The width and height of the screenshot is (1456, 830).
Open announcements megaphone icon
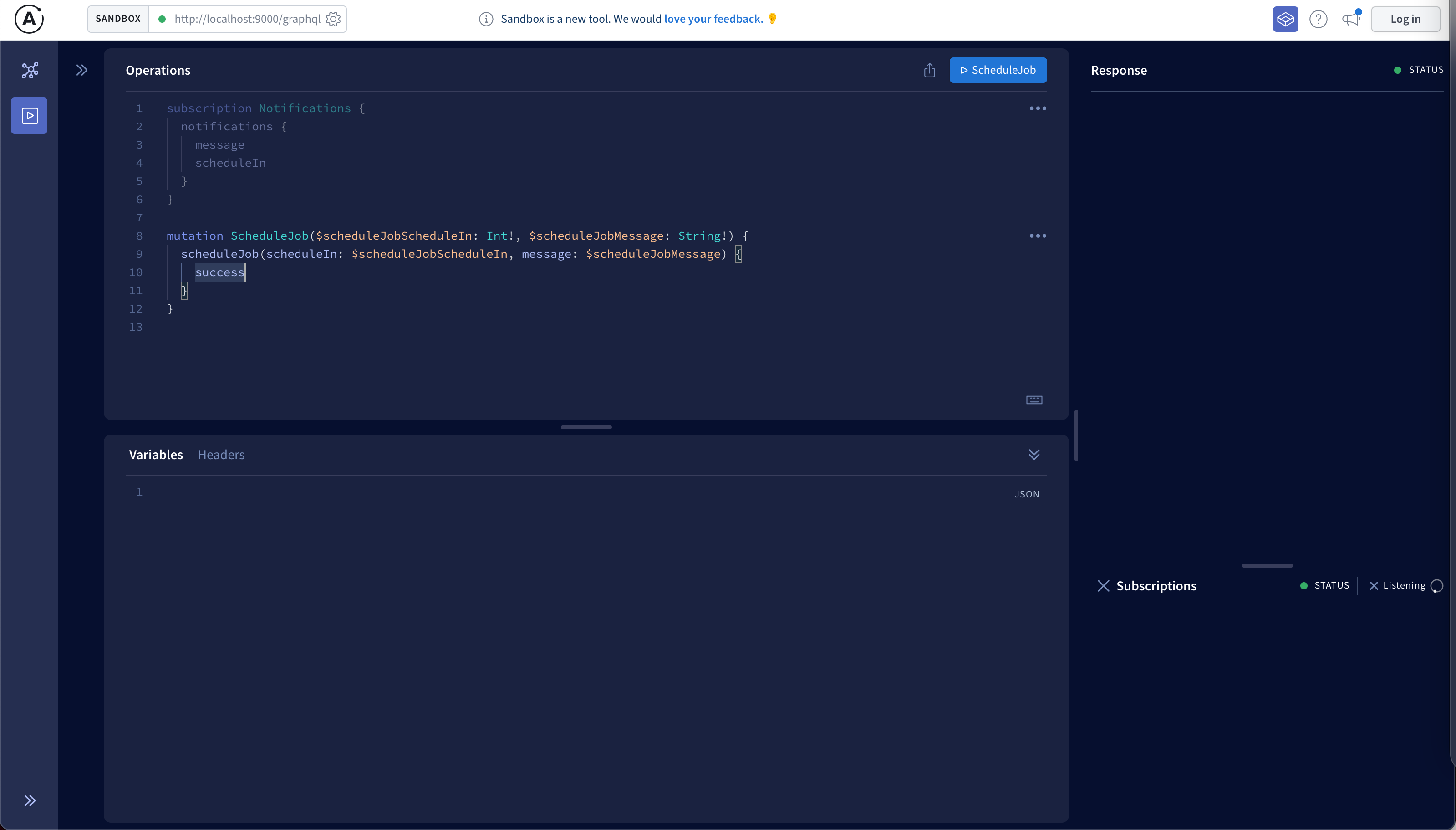coord(1351,20)
